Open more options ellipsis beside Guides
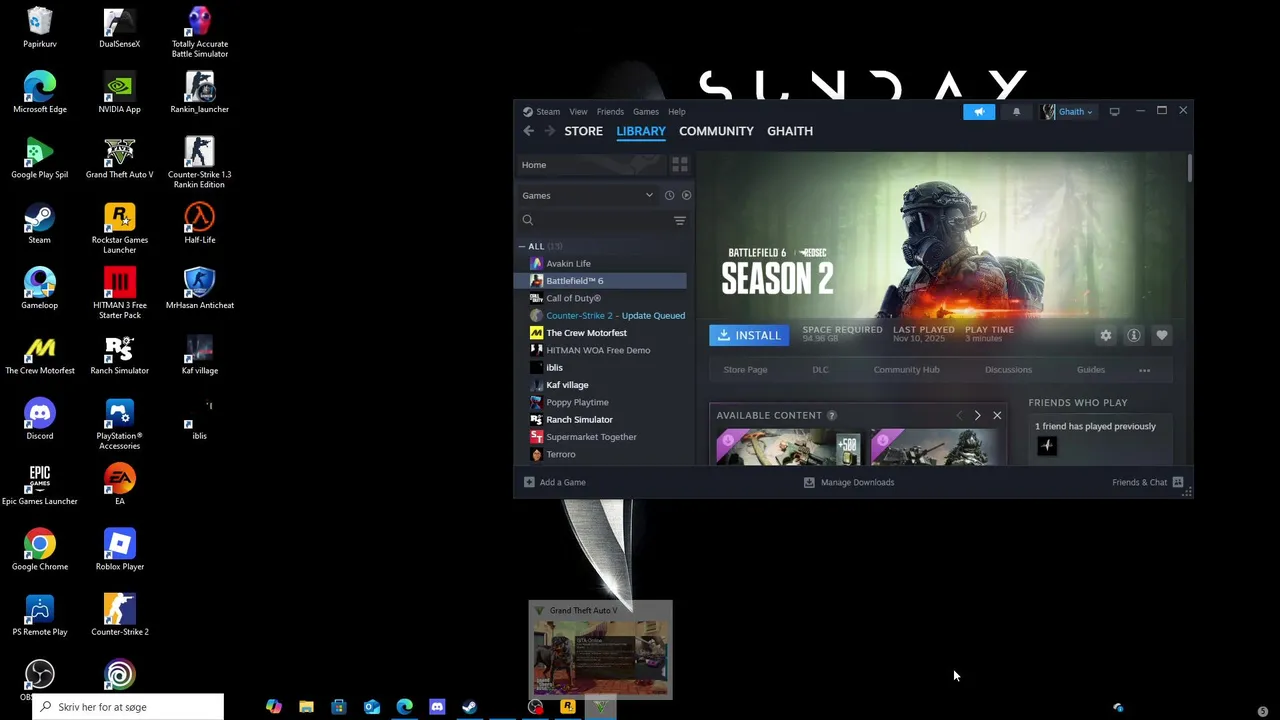Image resolution: width=1280 pixels, height=720 pixels. (1144, 370)
